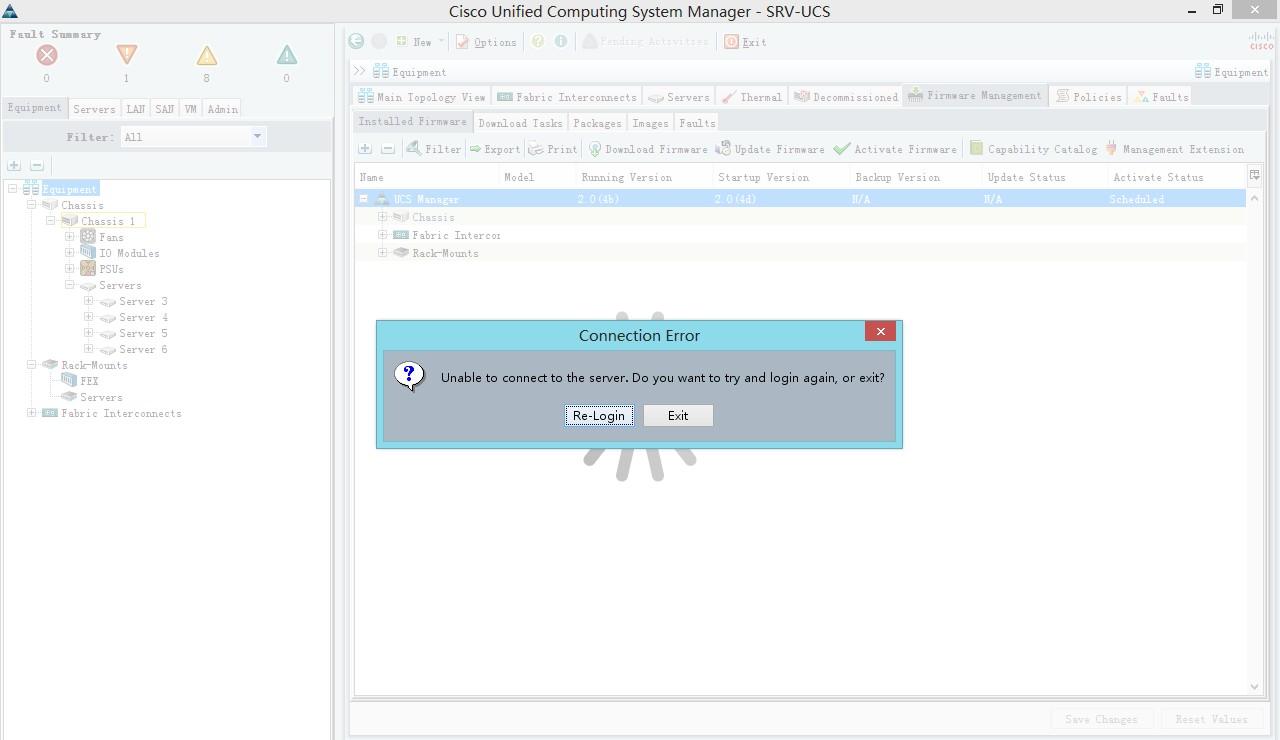1280x740 pixels.
Task: Expand Server 6 in navigation tree
Action: click(88, 349)
